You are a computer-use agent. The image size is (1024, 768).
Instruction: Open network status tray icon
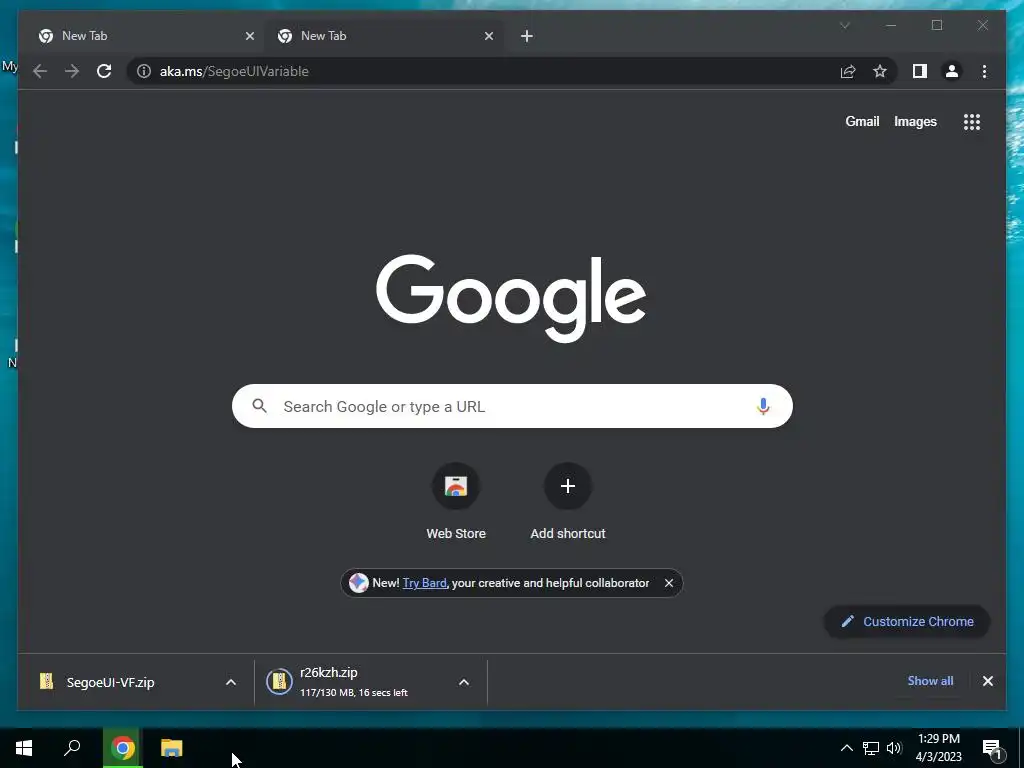click(871, 748)
